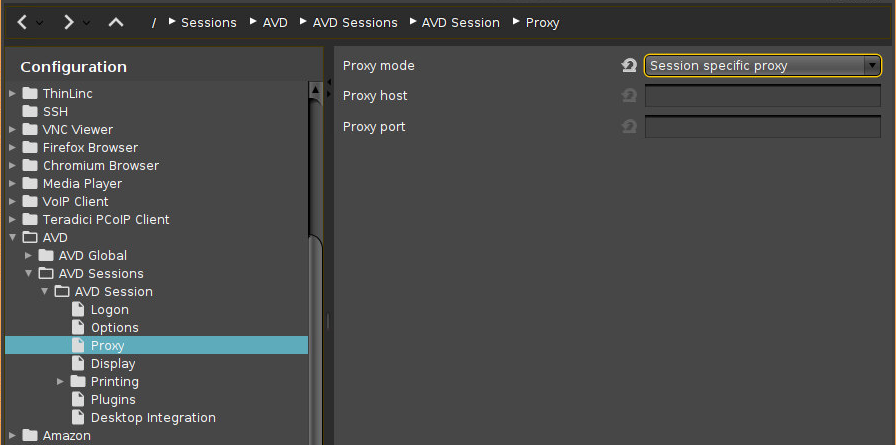
Task: Click Sessions in the breadcrumb path
Action: (208, 22)
